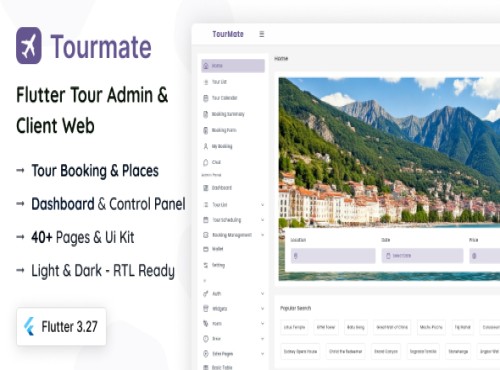This screenshot has width=500, height=370.
Task: Expand the admin Tour List chevron
Action: 262,205
